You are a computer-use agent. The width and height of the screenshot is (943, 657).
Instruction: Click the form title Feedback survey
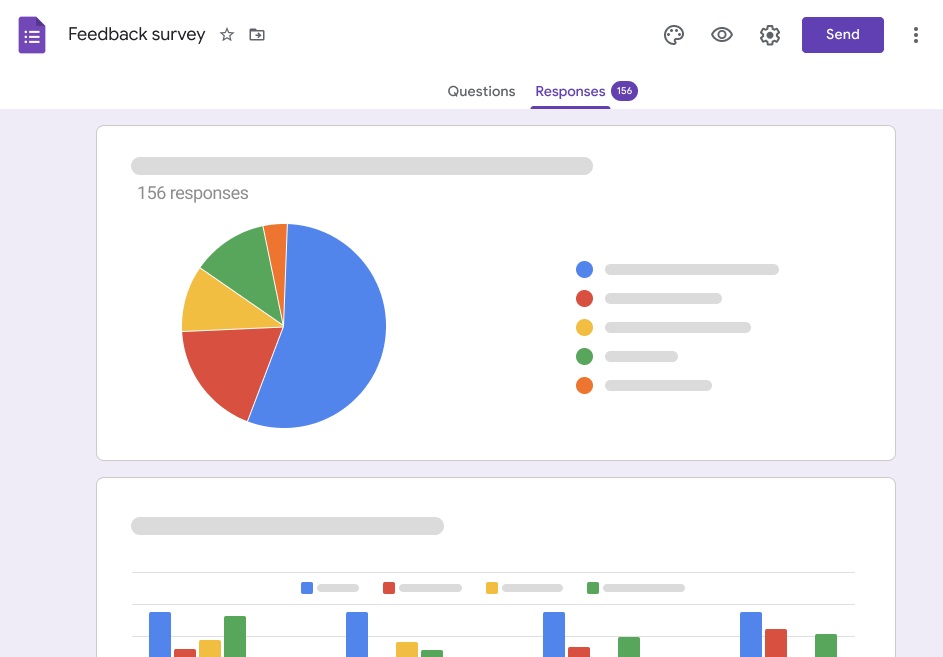click(x=137, y=35)
